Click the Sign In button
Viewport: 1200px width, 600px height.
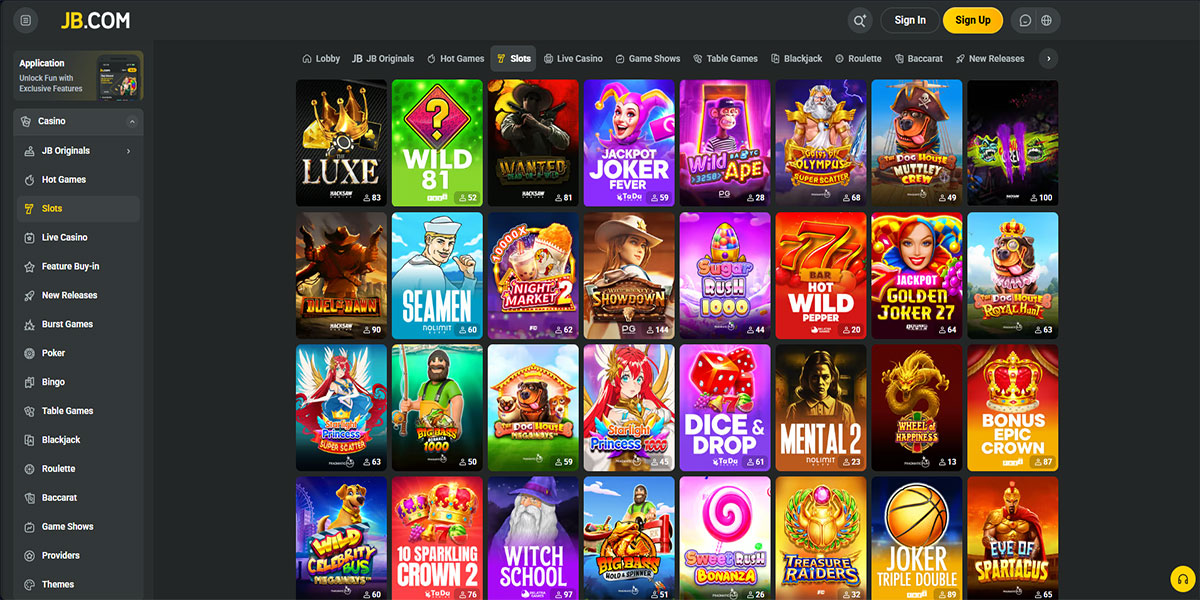click(x=910, y=20)
